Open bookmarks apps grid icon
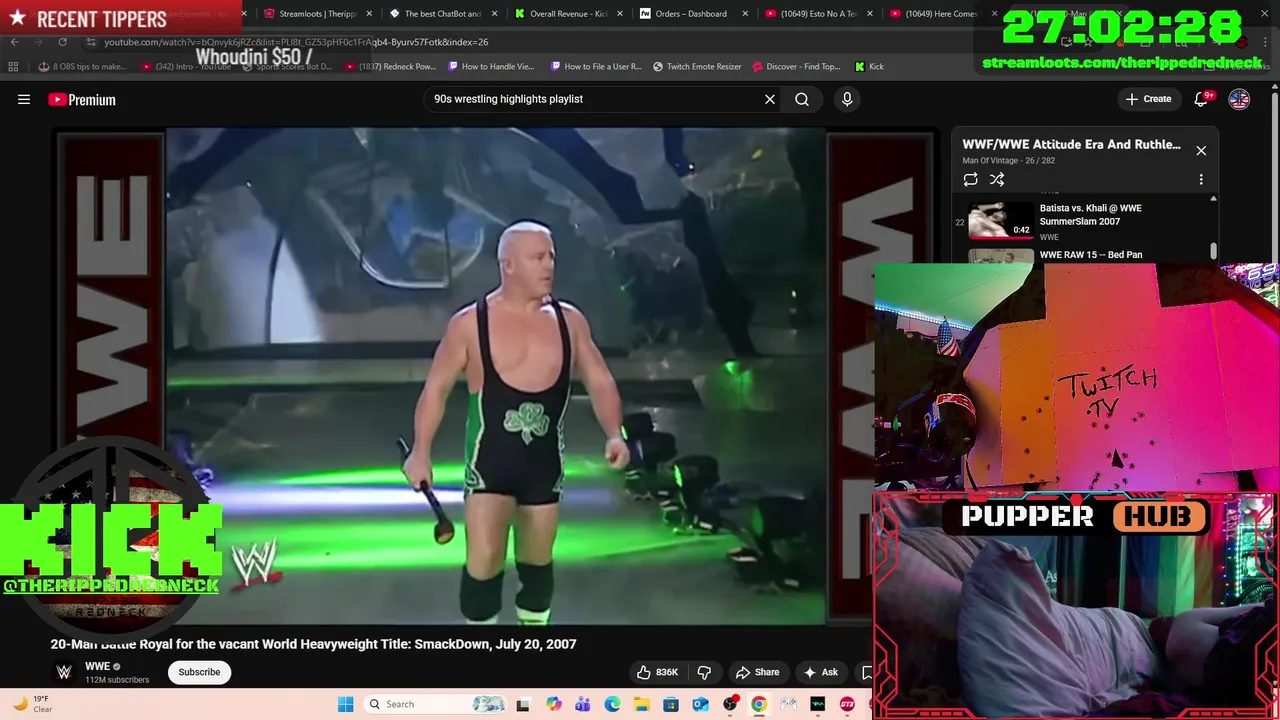Image resolution: width=1280 pixels, height=720 pixels. pos(13,66)
